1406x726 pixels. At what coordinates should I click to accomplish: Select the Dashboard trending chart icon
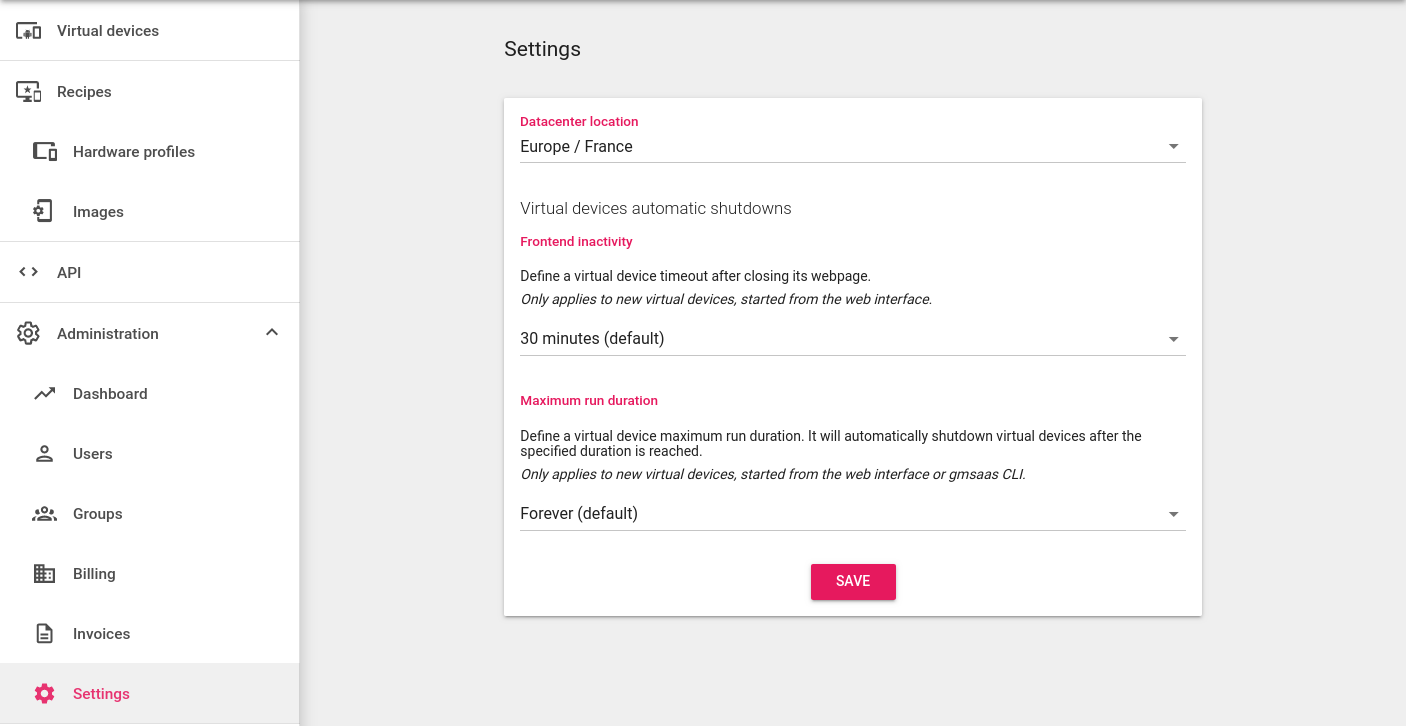point(44,393)
